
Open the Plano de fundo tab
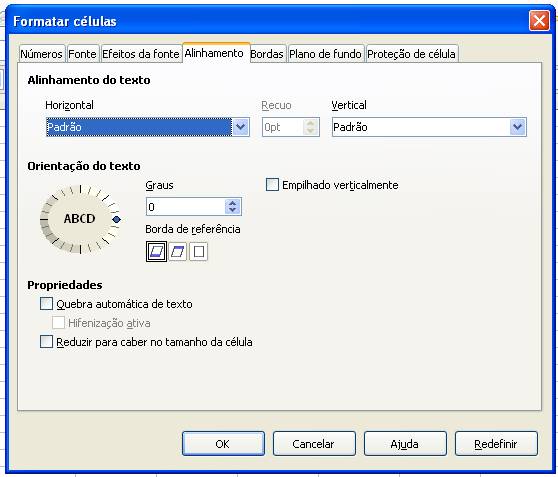325,54
